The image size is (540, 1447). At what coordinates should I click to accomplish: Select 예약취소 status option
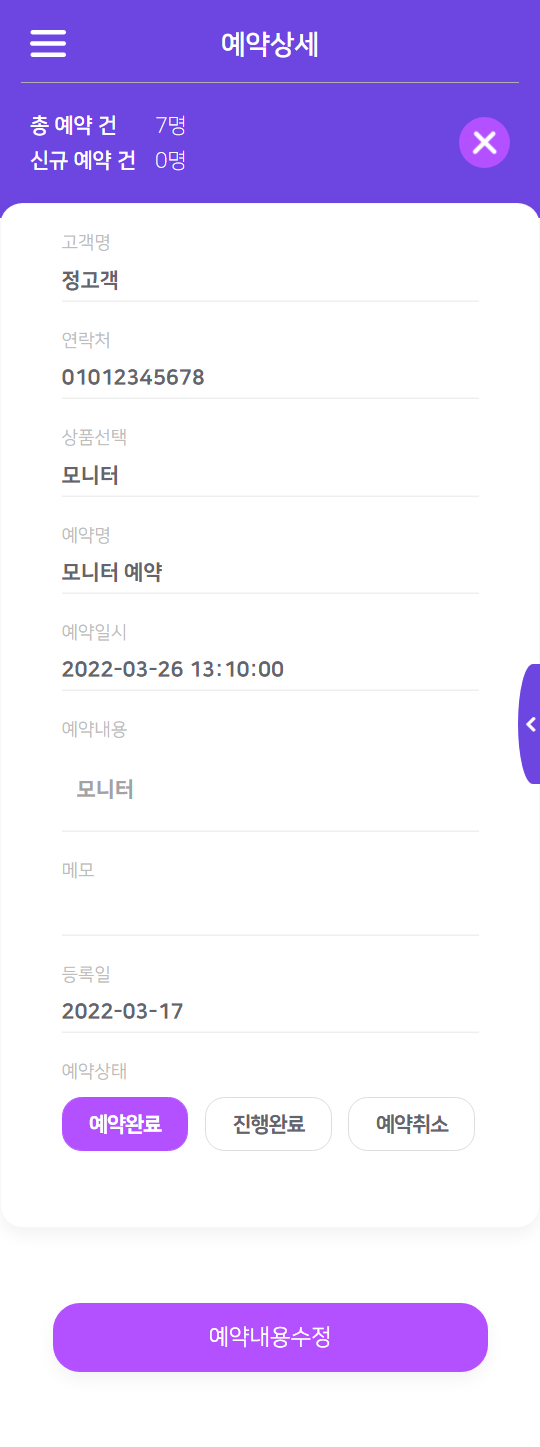pyautogui.click(x=411, y=1124)
